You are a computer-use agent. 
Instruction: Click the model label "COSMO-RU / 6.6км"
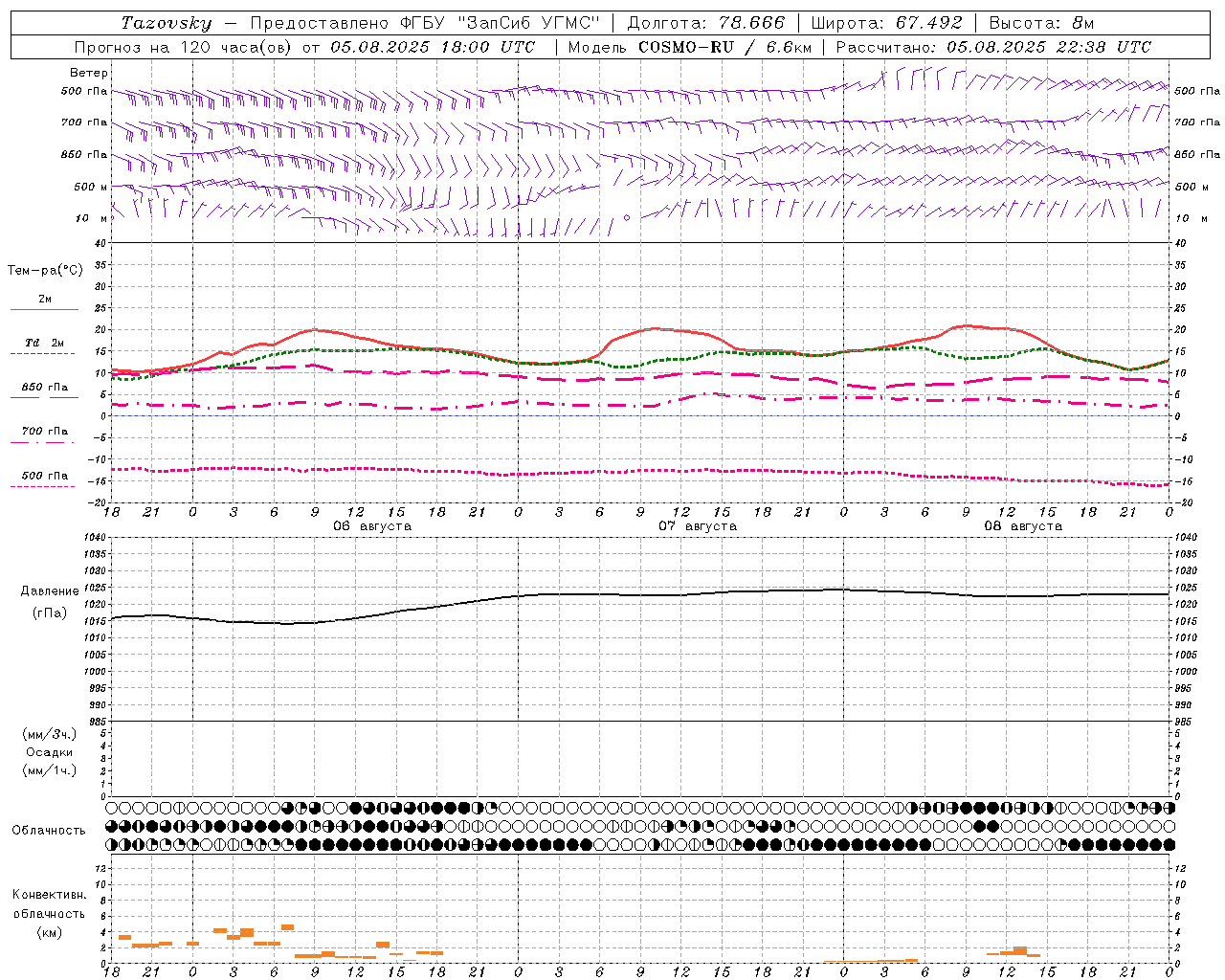(x=724, y=47)
